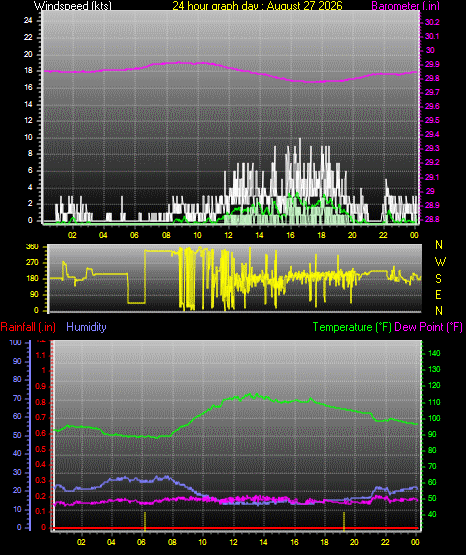The height and width of the screenshot is (555, 466).
Task: Click blue humidity scale value "90"
Action: pyautogui.click(x=17, y=361)
